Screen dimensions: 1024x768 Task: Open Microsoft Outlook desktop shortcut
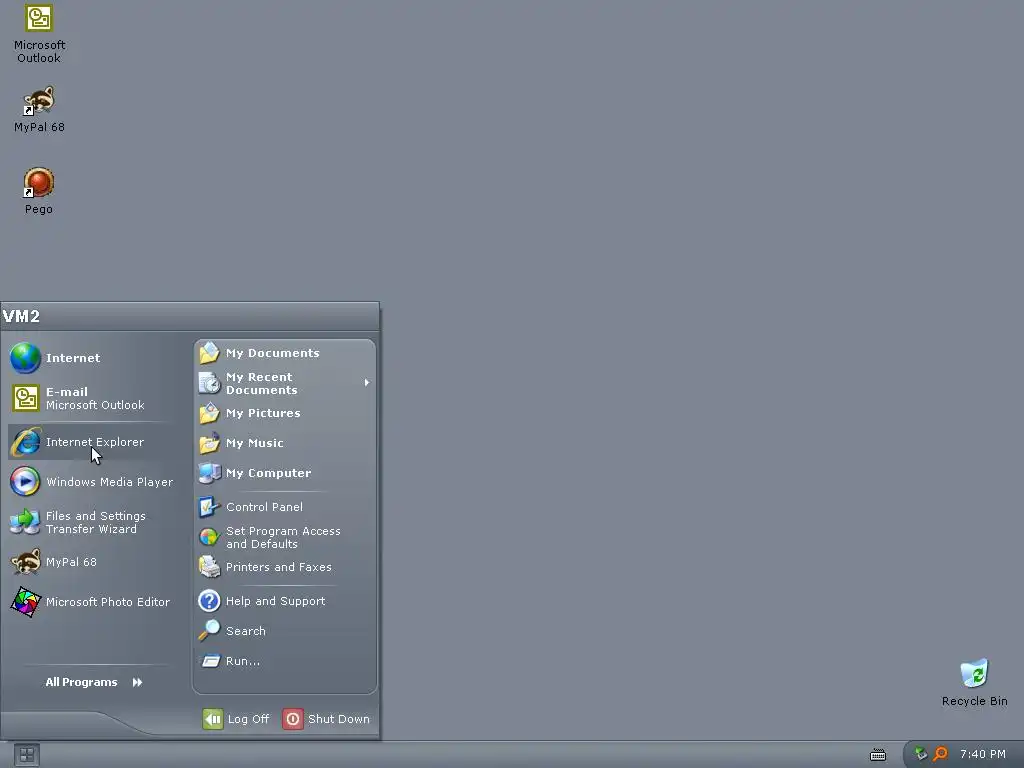39,34
